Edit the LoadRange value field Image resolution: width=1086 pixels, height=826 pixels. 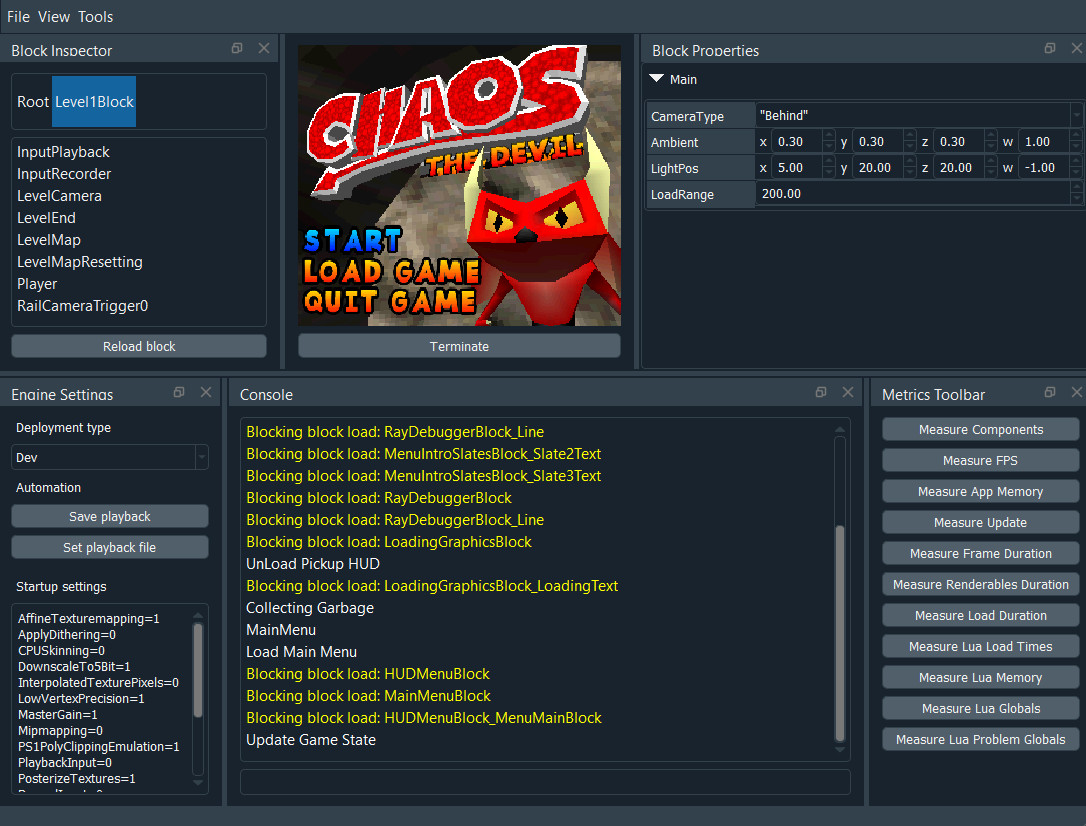point(913,194)
